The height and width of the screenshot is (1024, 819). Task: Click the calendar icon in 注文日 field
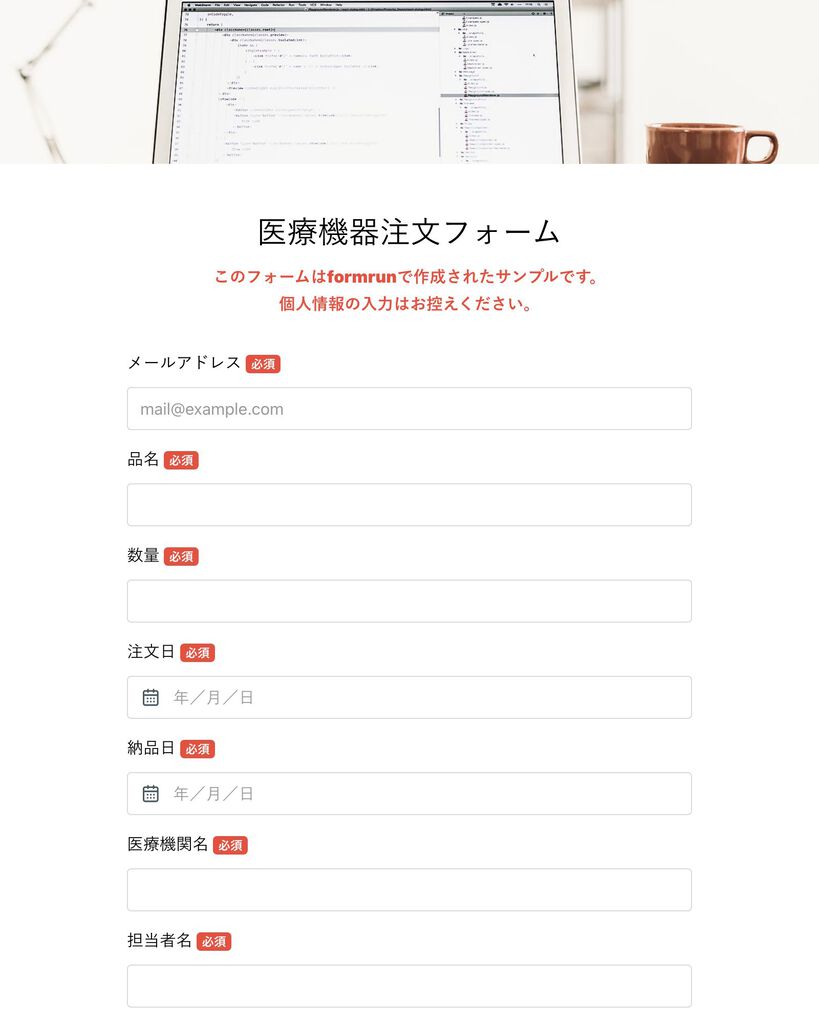150,697
